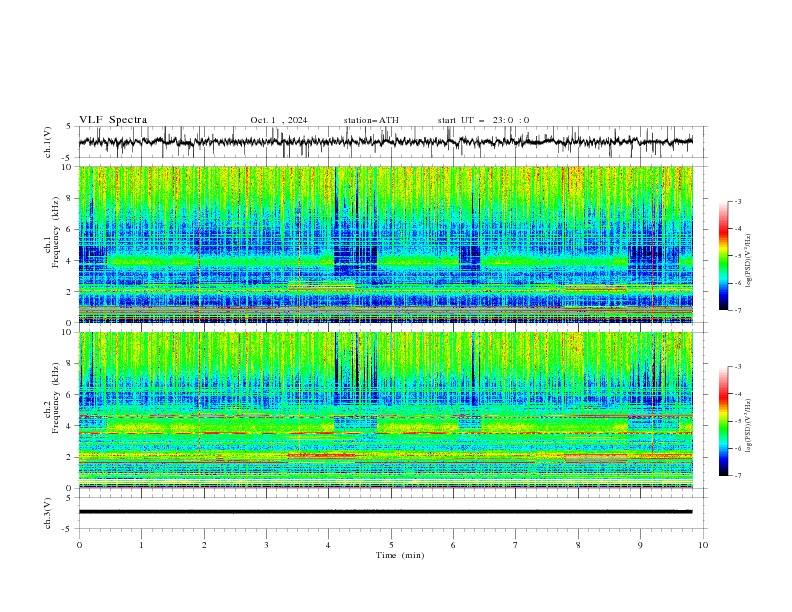The height and width of the screenshot is (612, 792).
Task: Click the ch.1 "Frequency (kHz)" axis title
Action: point(55,231)
